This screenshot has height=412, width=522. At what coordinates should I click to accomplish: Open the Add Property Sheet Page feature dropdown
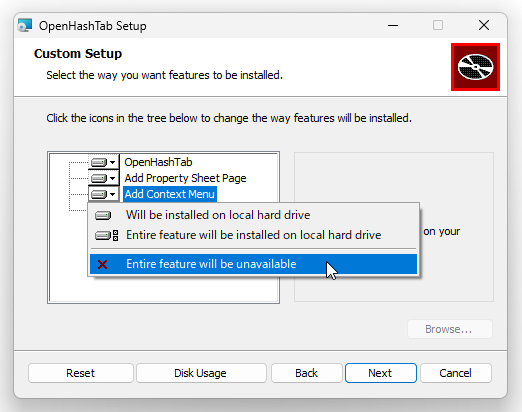pos(104,178)
